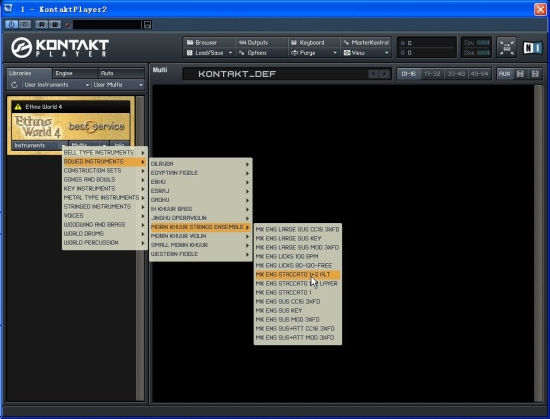Click the last icon in rack header
This screenshot has height=419, width=550.
click(535, 74)
